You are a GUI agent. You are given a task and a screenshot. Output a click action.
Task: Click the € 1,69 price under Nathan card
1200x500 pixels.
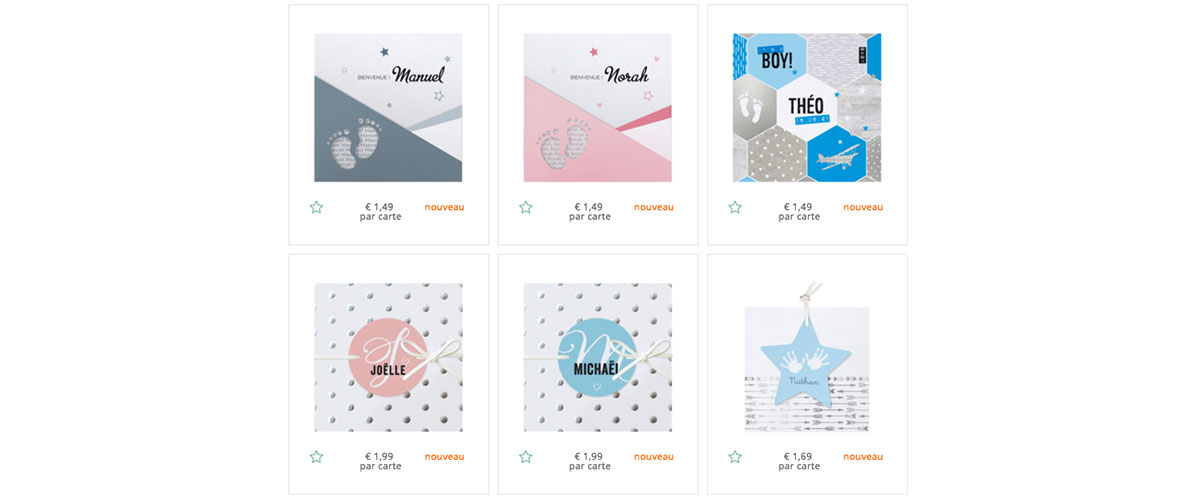[x=799, y=457]
